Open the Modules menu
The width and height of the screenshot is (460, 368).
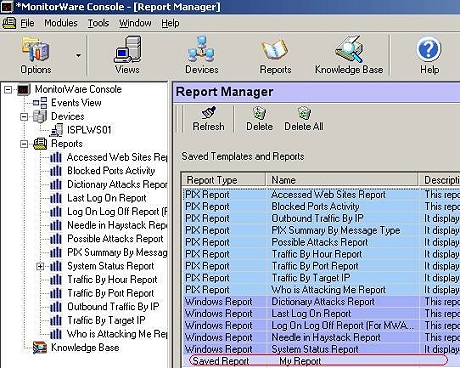pyautogui.click(x=61, y=23)
